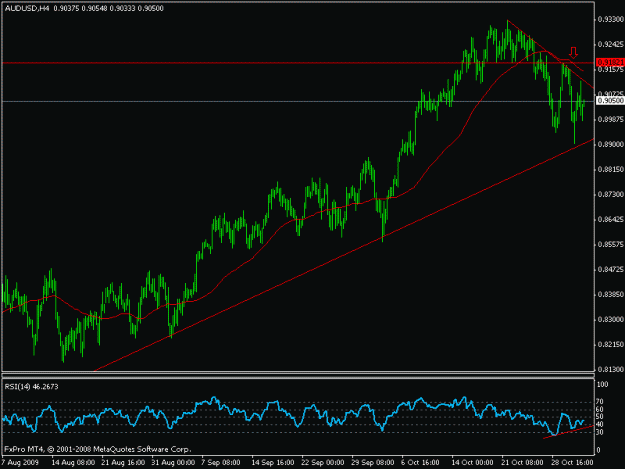This screenshot has width=625, height=469.
Task: Click the 14 Oct 00:00 time label
Action: tap(472, 463)
